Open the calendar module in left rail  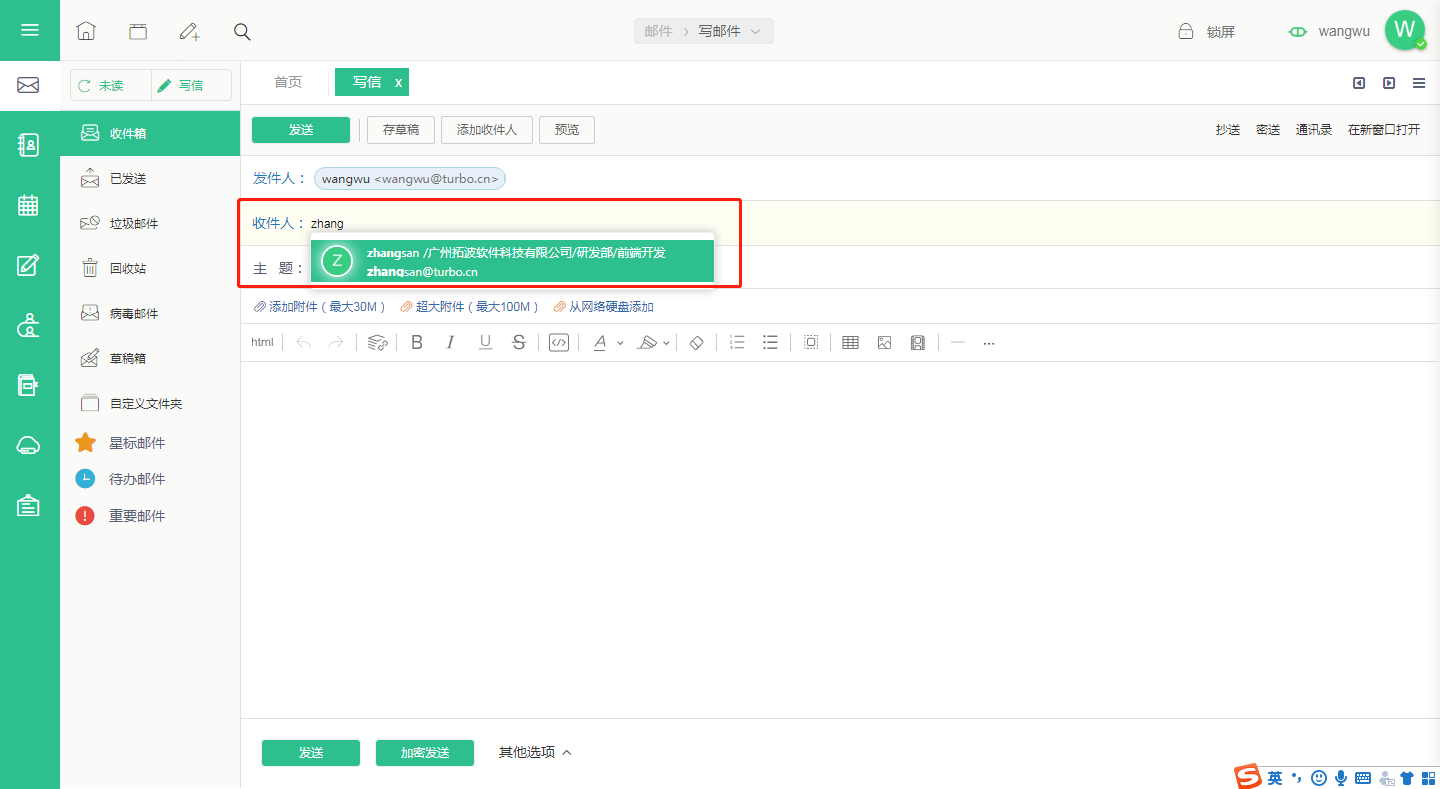click(x=28, y=205)
